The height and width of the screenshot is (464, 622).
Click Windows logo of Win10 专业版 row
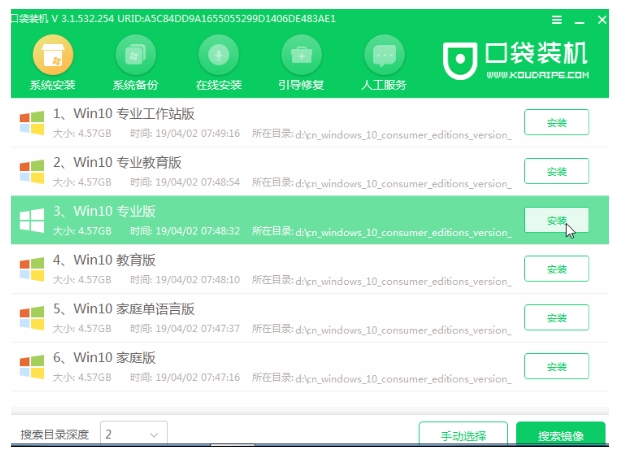[32, 220]
